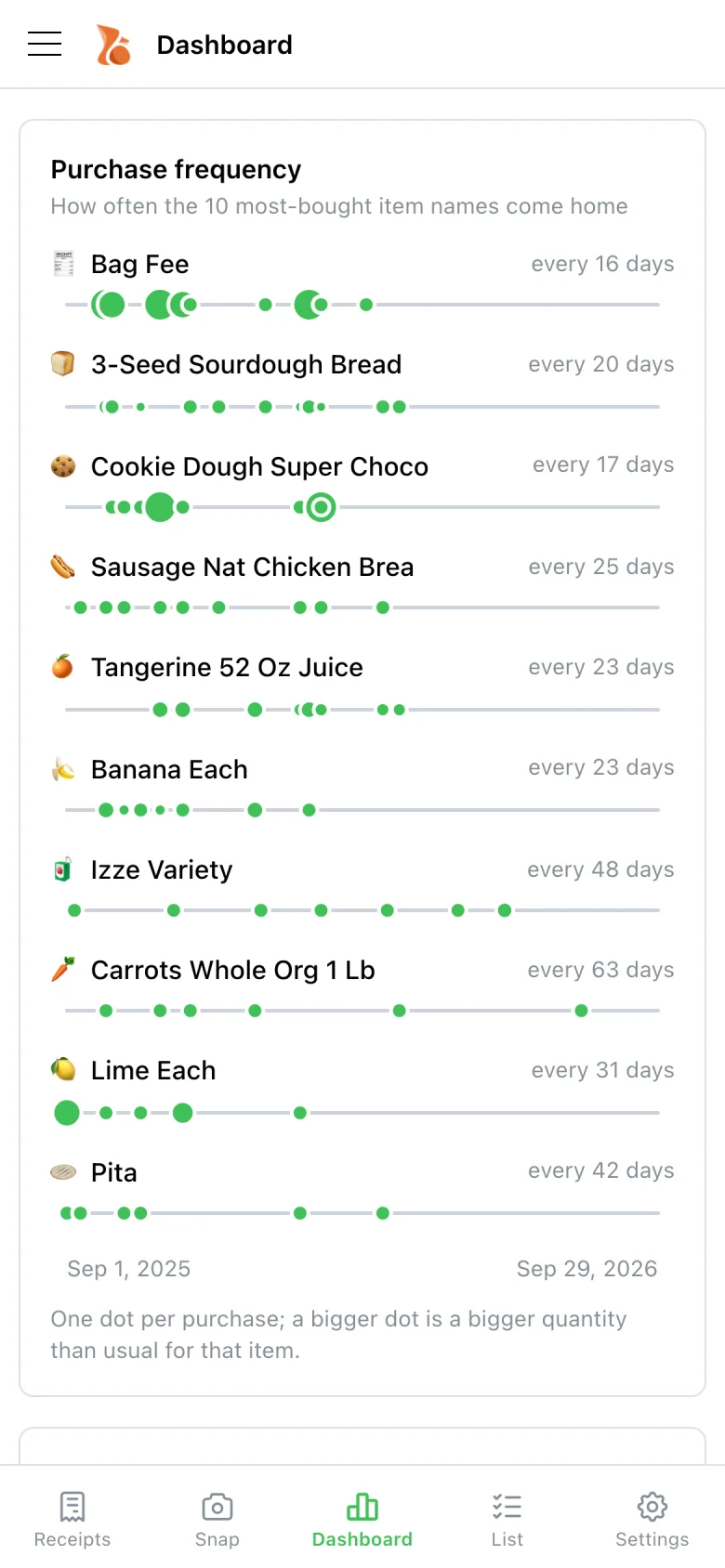Click the ringed dot on Cookie Dough timeline
Image resolution: width=725 pixels, height=1568 pixels.
click(x=322, y=507)
